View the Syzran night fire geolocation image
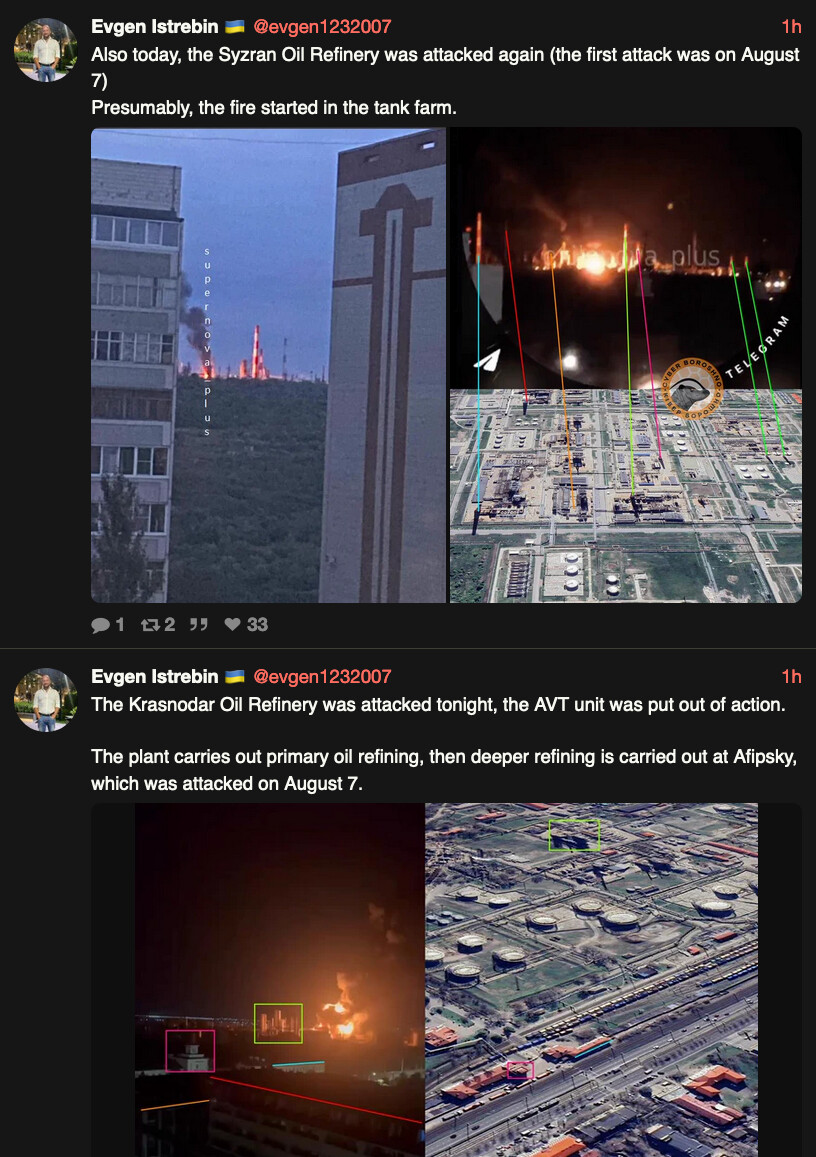Viewport: 816px width, 1157px height. click(x=626, y=365)
